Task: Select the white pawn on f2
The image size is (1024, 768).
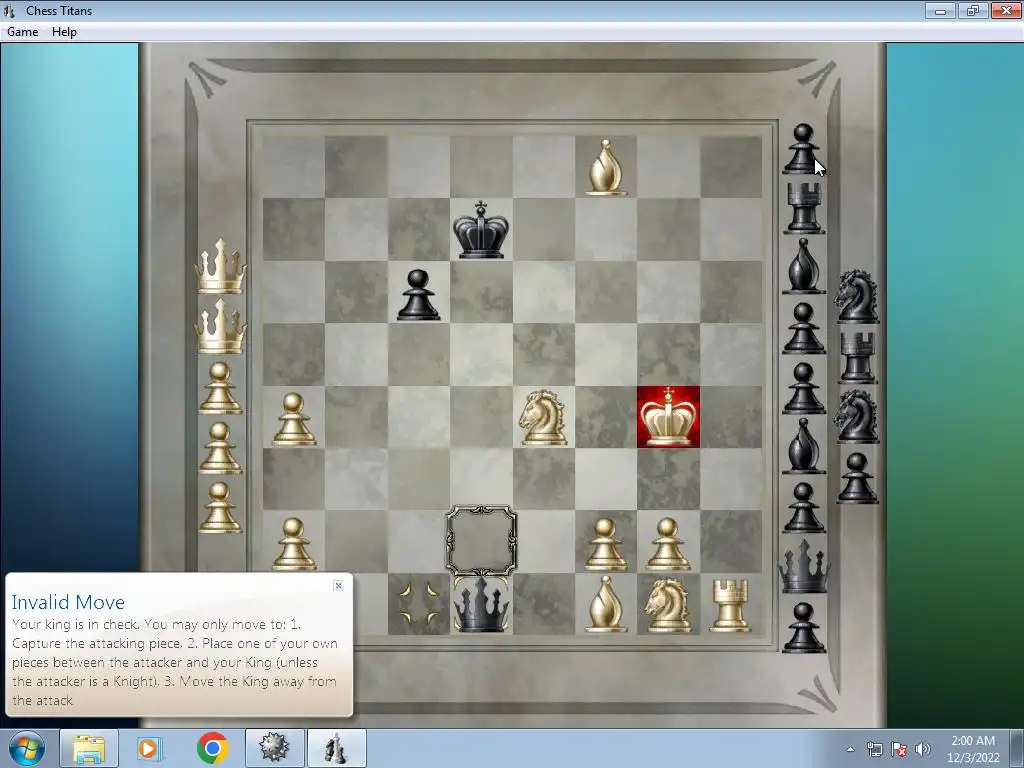Action: 605,543
